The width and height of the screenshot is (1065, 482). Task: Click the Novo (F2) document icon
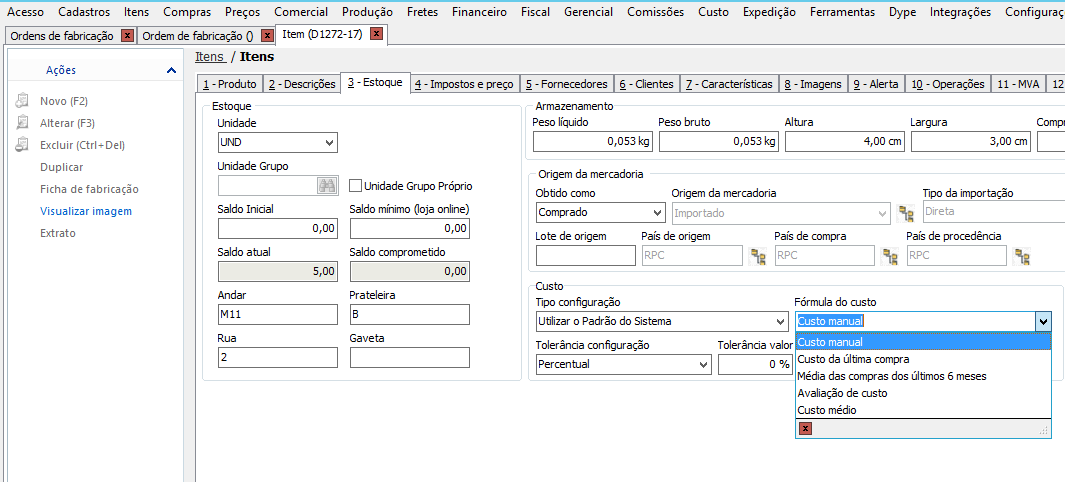(x=22, y=101)
